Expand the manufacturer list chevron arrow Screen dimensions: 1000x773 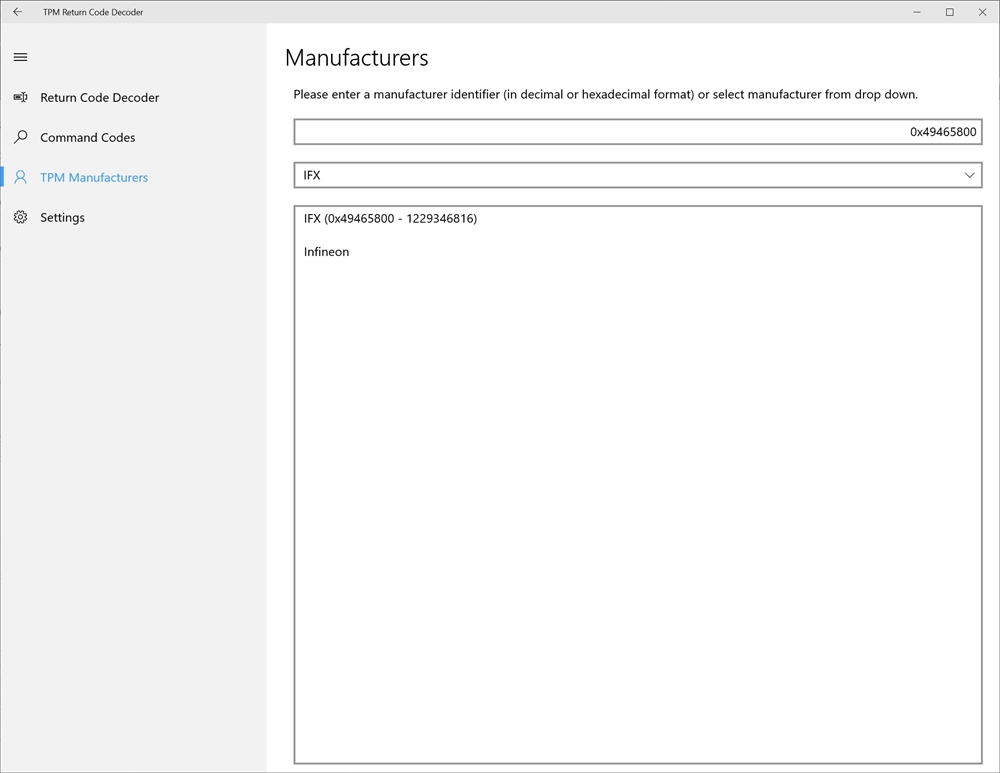[x=969, y=175]
